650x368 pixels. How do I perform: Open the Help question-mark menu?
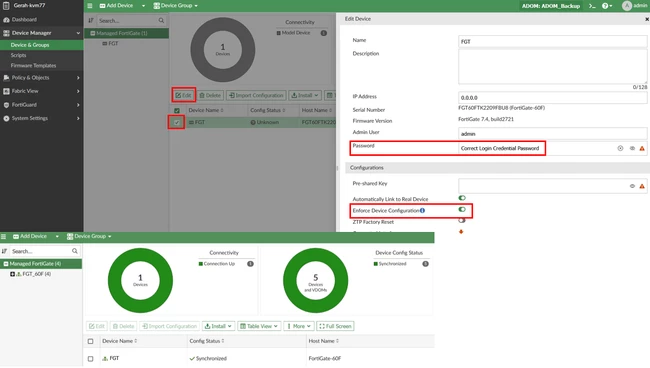click(x=607, y=6)
